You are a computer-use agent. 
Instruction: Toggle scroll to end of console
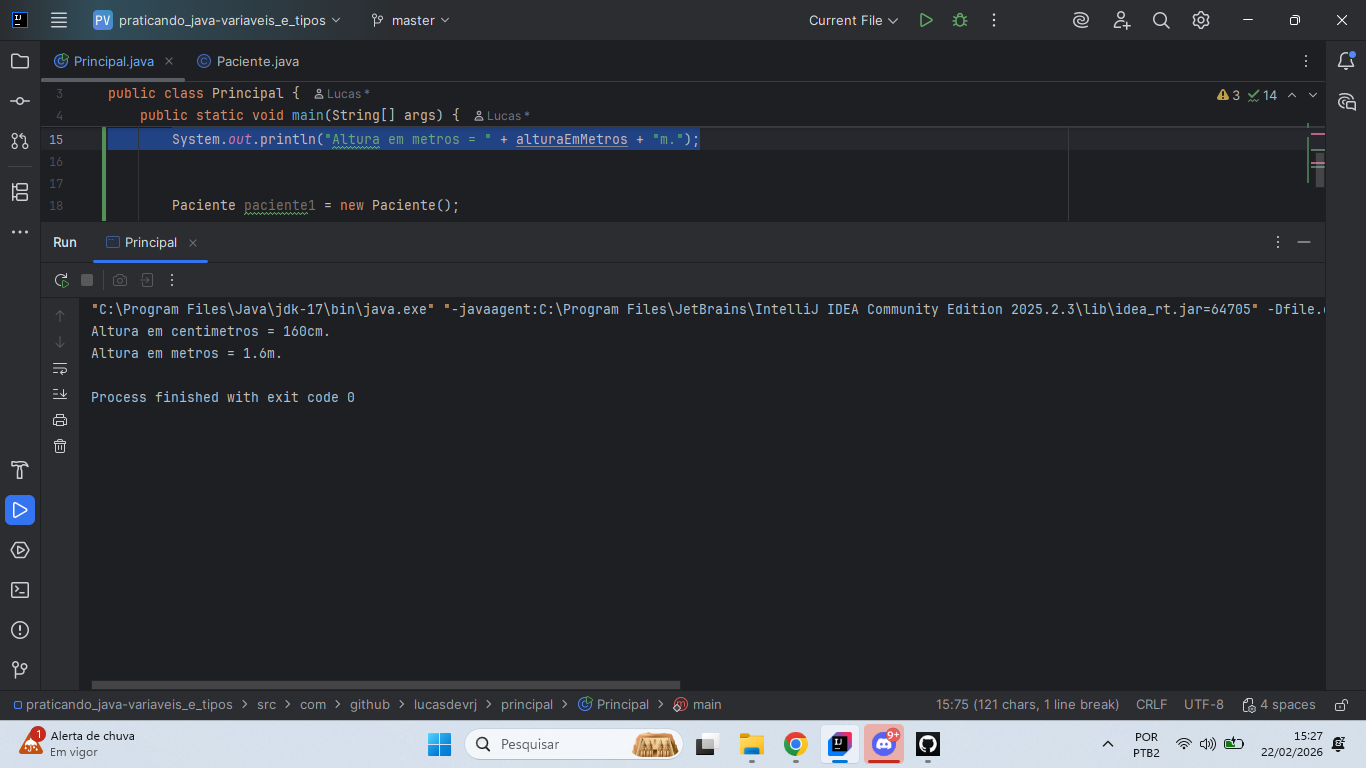[60, 394]
